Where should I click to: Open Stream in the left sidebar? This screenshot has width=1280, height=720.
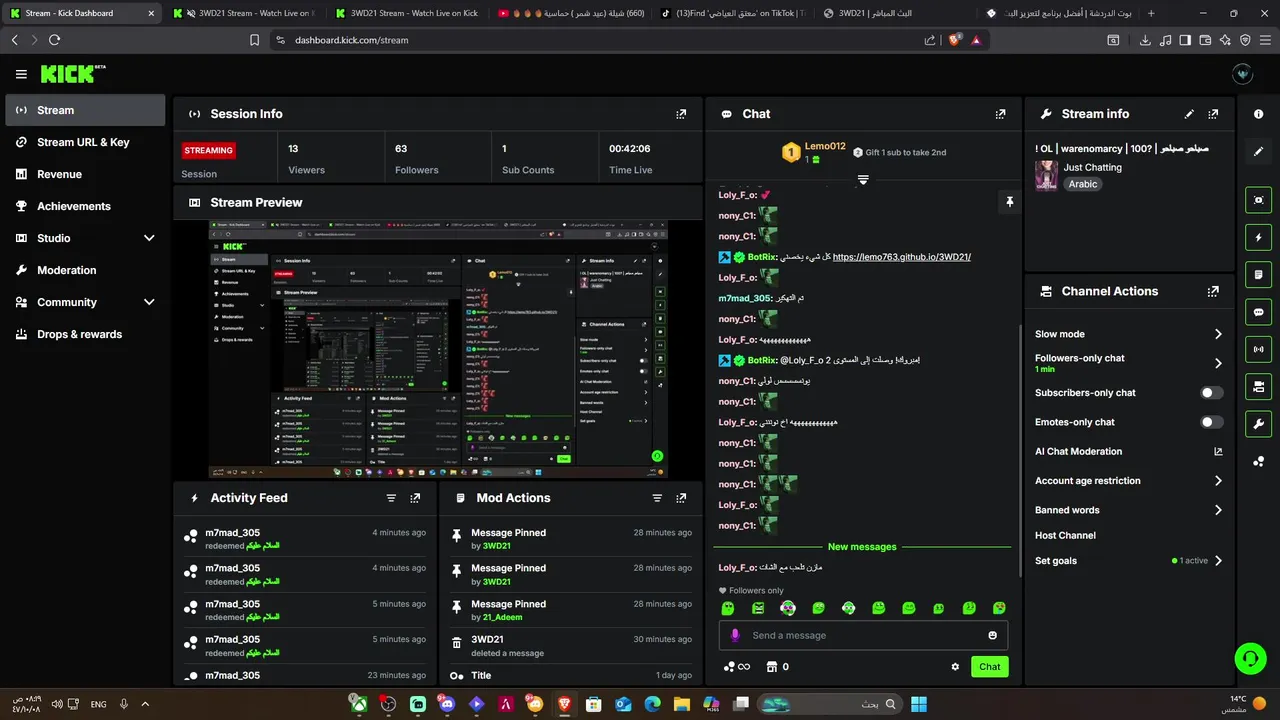85,110
